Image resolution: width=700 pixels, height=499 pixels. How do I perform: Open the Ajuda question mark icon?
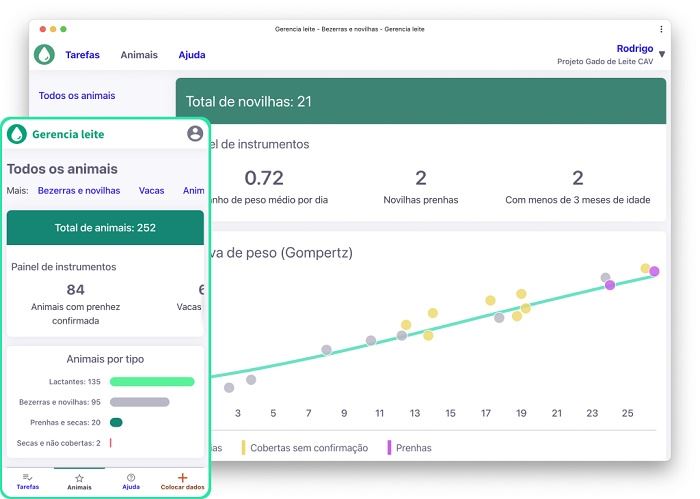coord(131,477)
